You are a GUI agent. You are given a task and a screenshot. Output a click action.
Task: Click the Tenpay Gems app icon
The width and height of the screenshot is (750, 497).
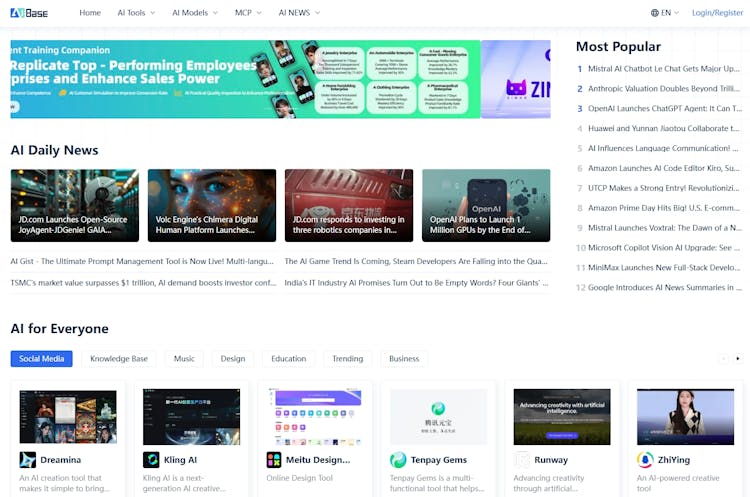pos(398,460)
